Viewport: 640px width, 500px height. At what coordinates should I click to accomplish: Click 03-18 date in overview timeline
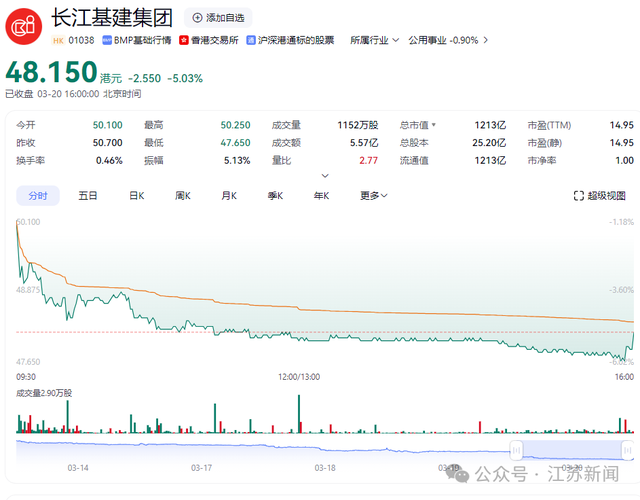point(325,468)
